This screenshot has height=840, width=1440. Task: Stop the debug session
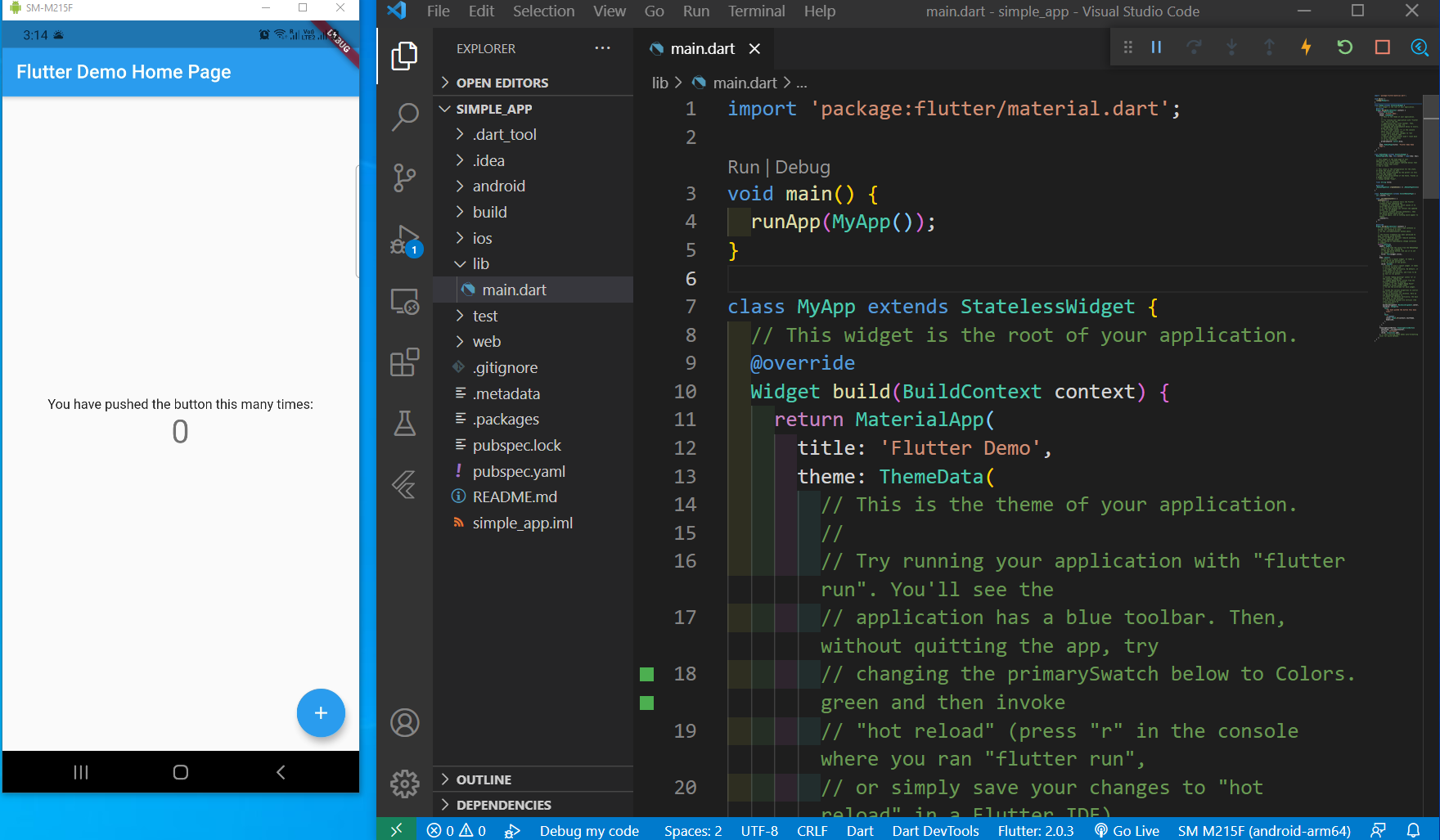pos(1383,47)
